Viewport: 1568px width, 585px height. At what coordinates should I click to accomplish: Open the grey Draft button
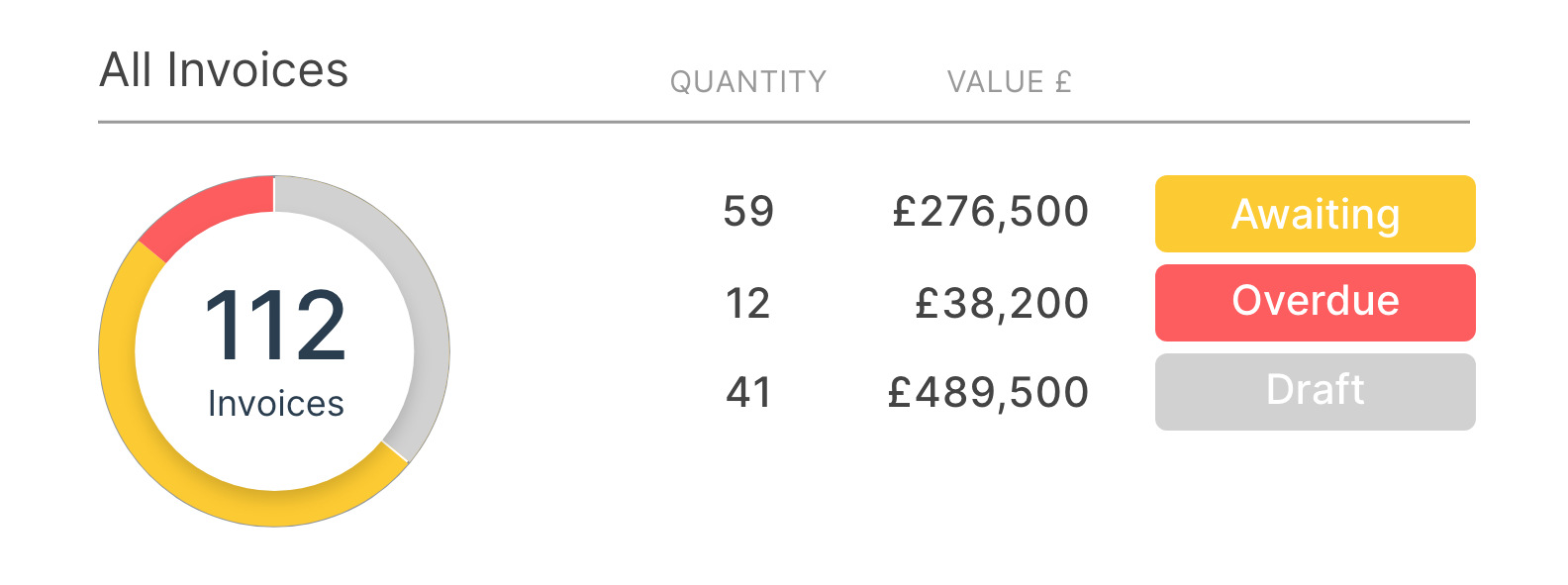coord(1315,392)
